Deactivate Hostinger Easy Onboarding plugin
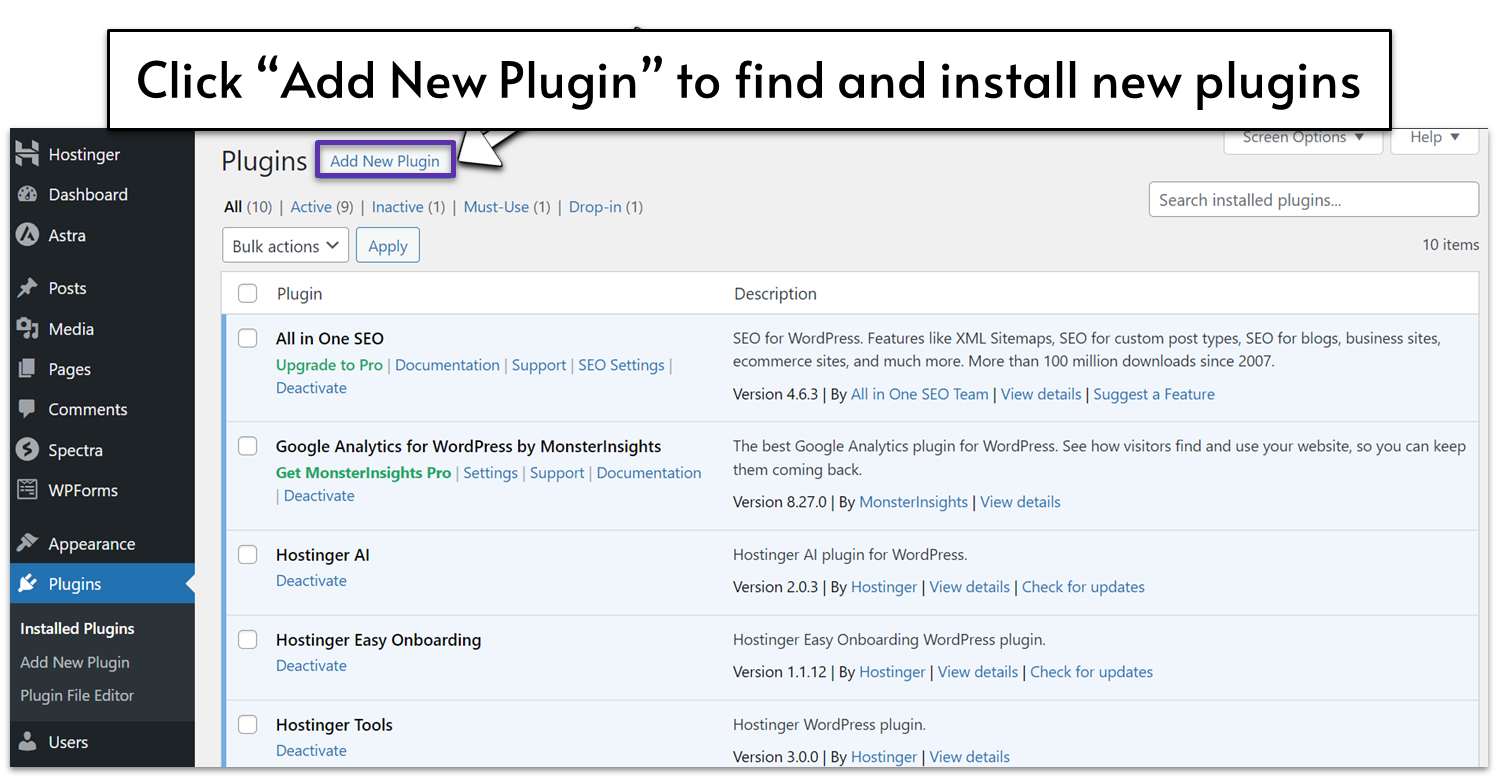 pyautogui.click(x=311, y=666)
